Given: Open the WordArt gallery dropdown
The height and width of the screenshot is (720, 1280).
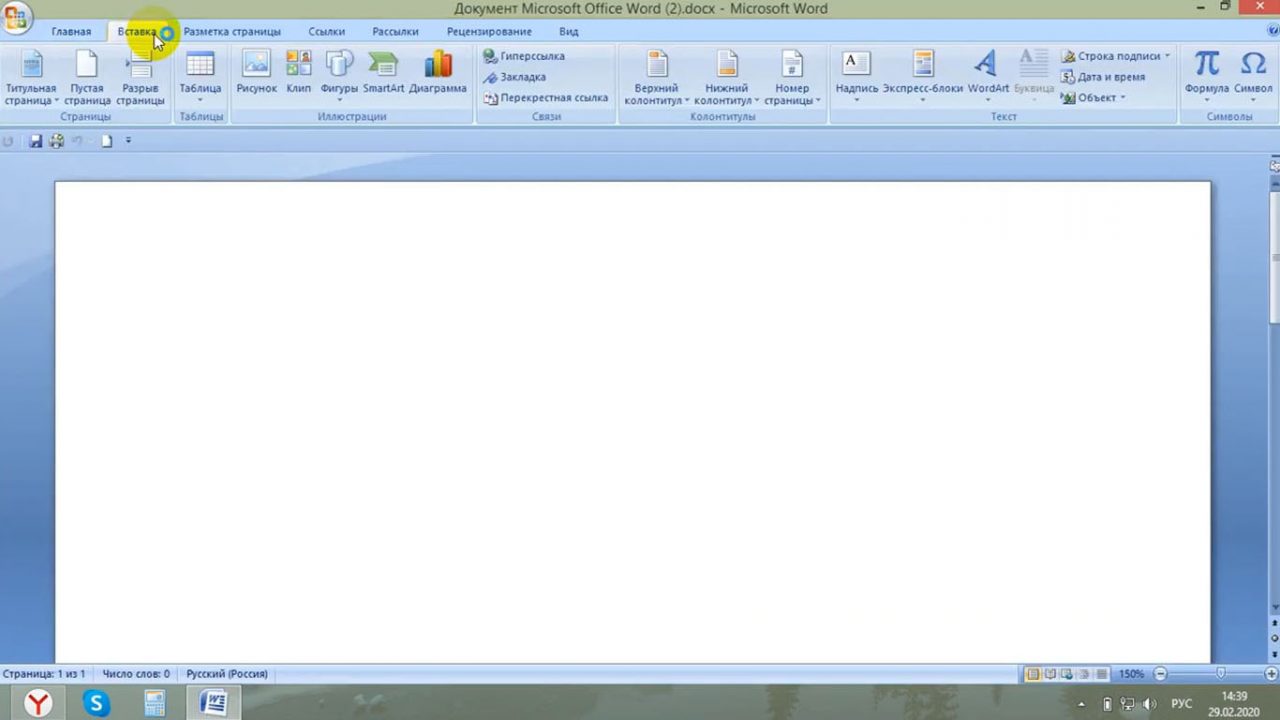Looking at the screenshot, I should [988, 78].
